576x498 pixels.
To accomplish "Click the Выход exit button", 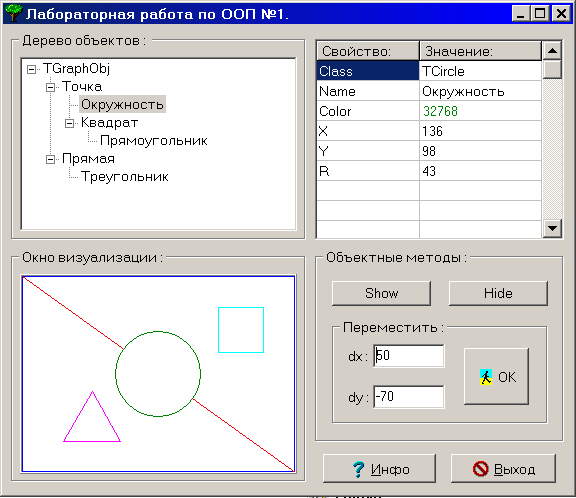I will [503, 469].
